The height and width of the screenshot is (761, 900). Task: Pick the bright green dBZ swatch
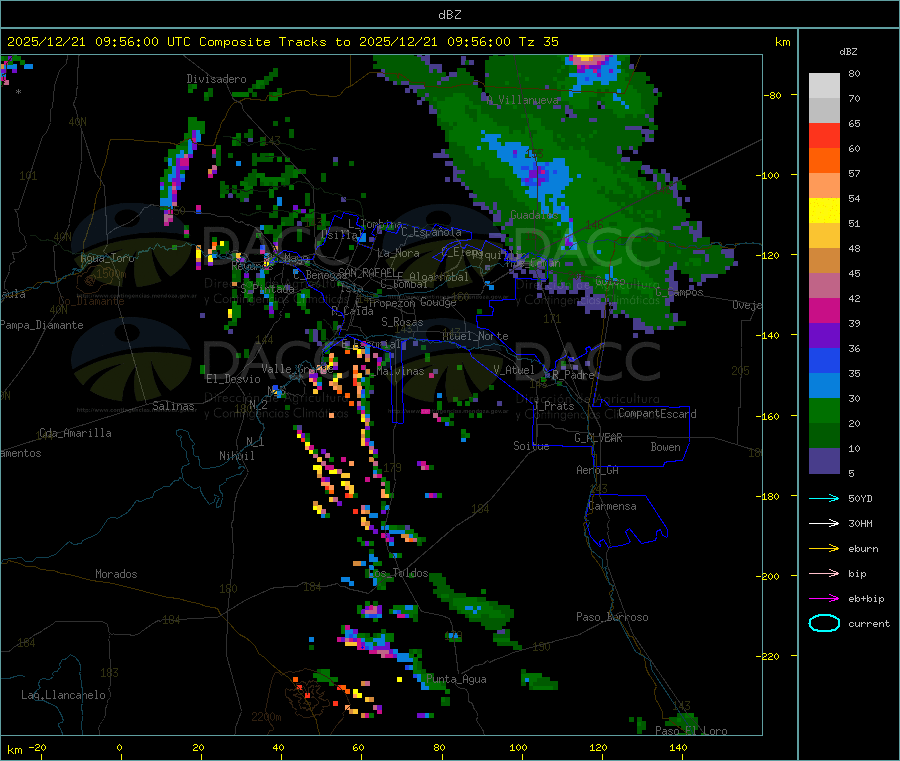click(824, 410)
